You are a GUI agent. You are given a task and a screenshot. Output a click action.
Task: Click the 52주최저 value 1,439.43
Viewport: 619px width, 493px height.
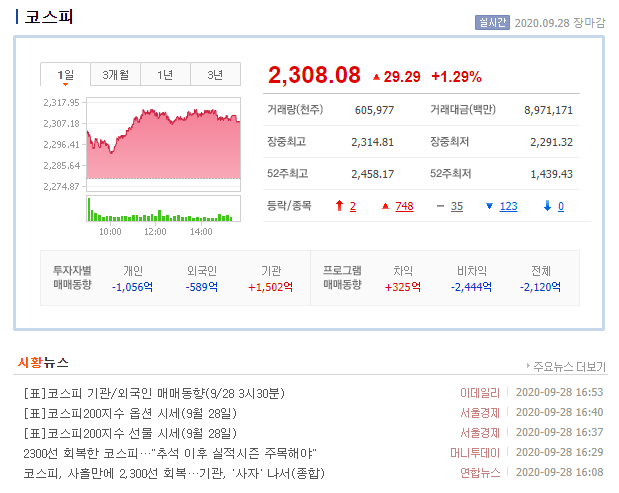551,174
